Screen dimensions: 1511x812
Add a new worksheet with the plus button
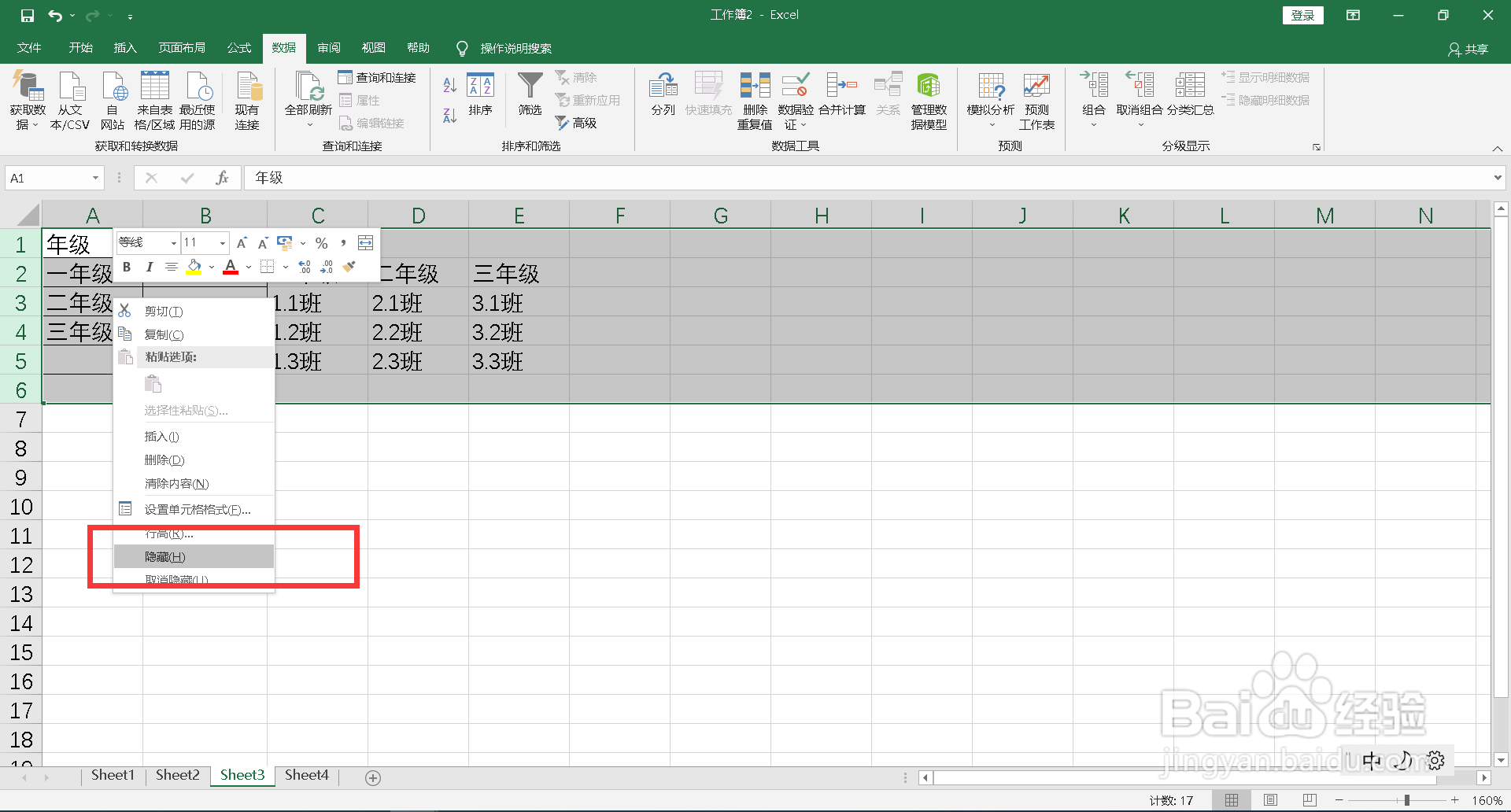(x=373, y=777)
